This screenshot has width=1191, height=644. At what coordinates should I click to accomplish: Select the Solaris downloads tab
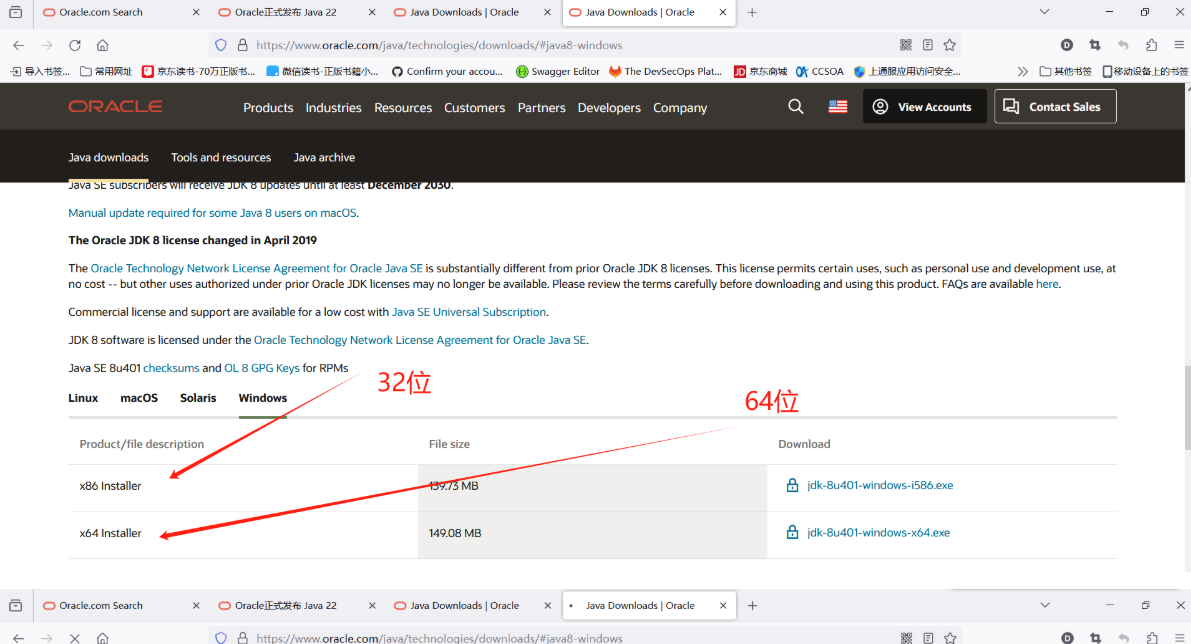click(x=198, y=398)
